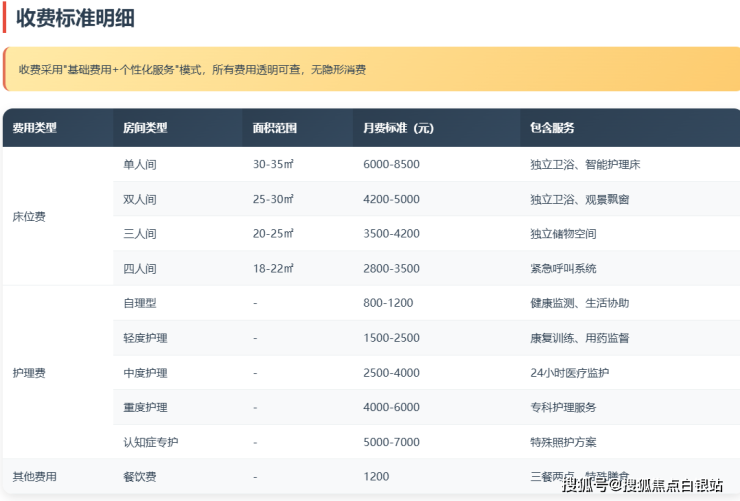Screen dimensions: 740x501
Task: Select the 护理费 category cell
Action: (29, 372)
